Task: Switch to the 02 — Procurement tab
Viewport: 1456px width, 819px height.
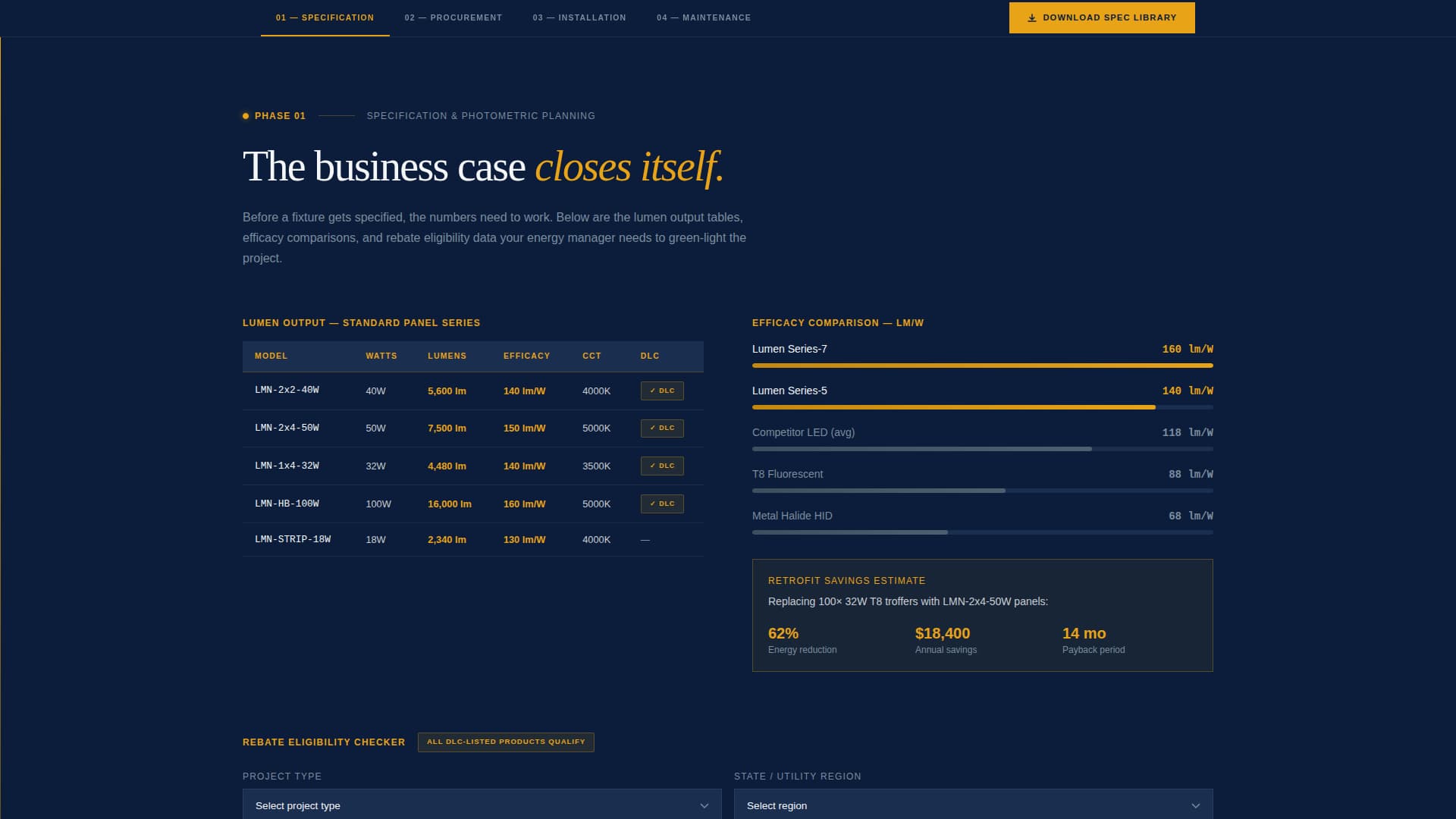Action: 453,17
